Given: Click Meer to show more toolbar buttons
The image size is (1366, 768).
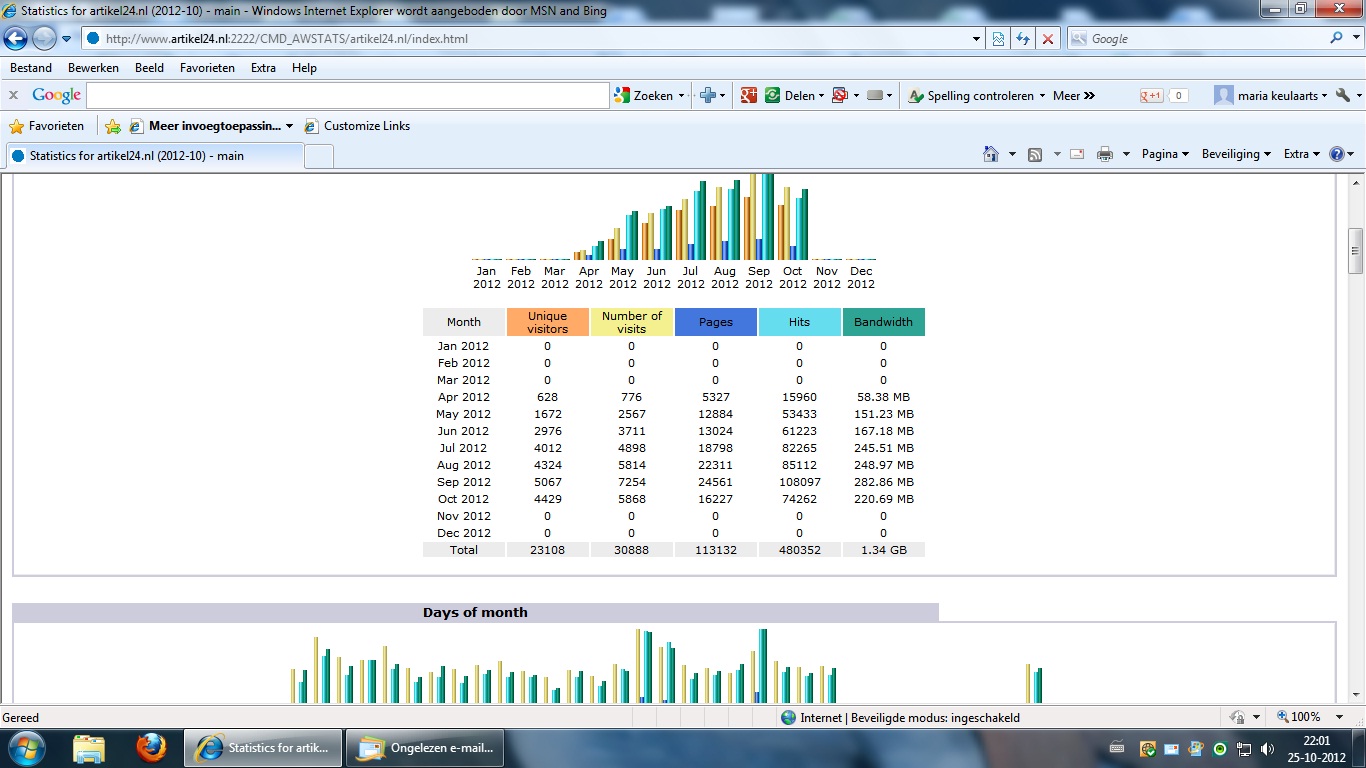Looking at the screenshot, I should (x=1074, y=96).
